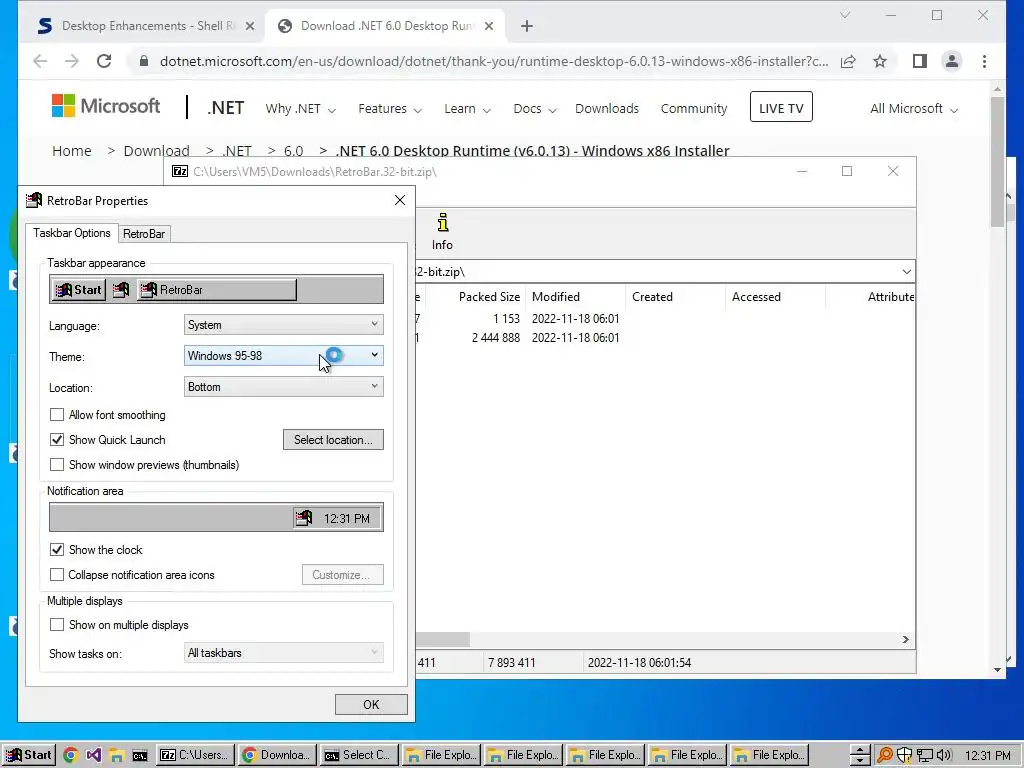Image resolution: width=1024 pixels, height=768 pixels.
Task: Open the Location dropdown
Action: [x=283, y=387]
